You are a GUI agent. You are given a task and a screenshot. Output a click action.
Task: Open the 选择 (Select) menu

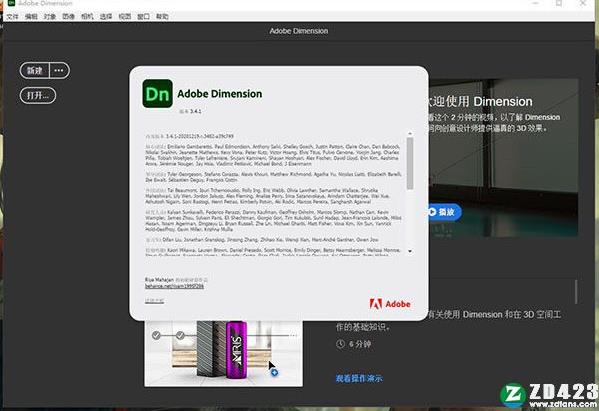[x=106, y=16]
